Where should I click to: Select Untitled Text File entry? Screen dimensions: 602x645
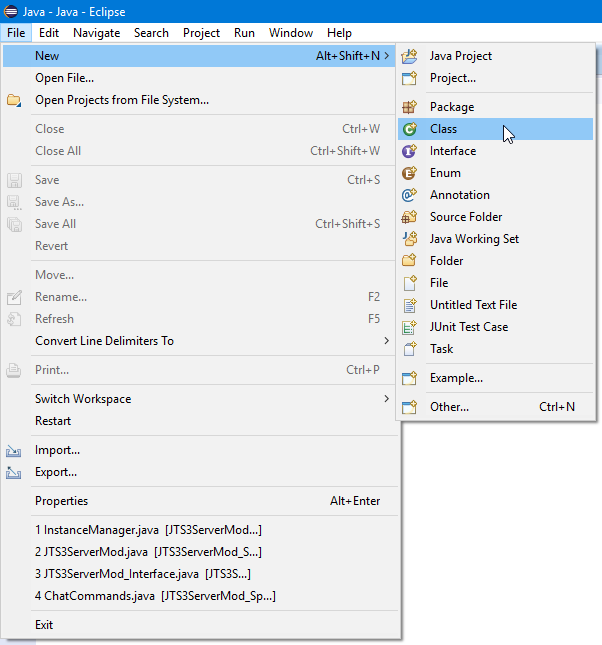(495, 305)
